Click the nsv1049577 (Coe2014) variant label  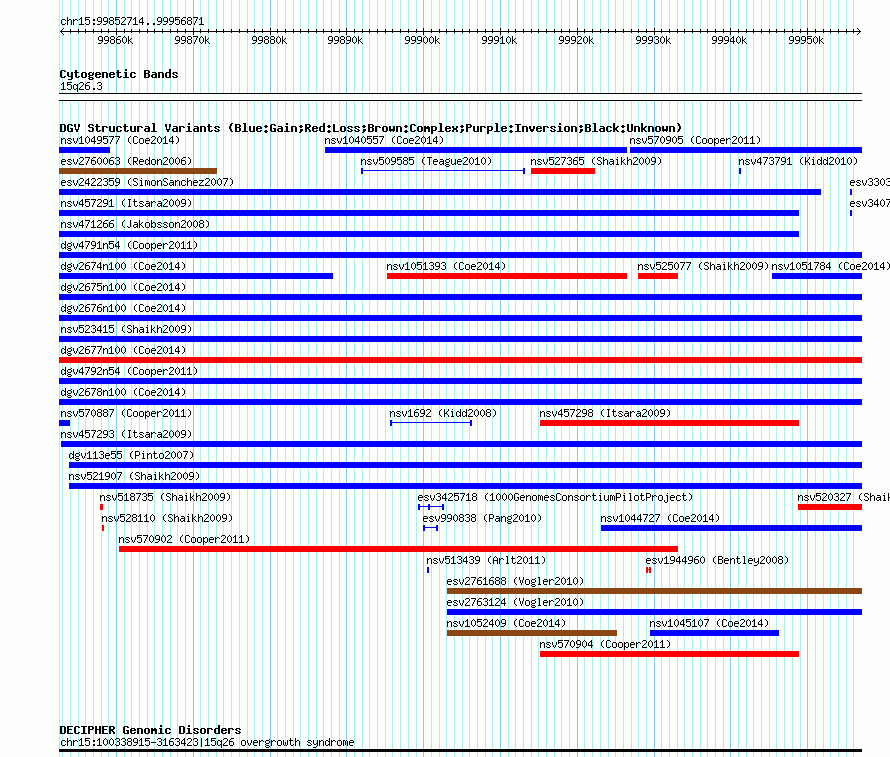[120, 140]
